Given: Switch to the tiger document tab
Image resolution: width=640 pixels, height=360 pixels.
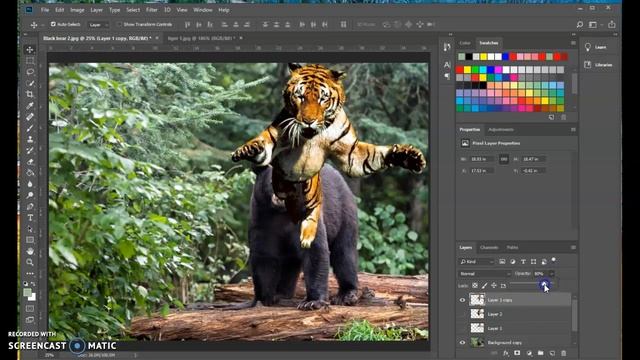Looking at the screenshot, I should [201, 38].
